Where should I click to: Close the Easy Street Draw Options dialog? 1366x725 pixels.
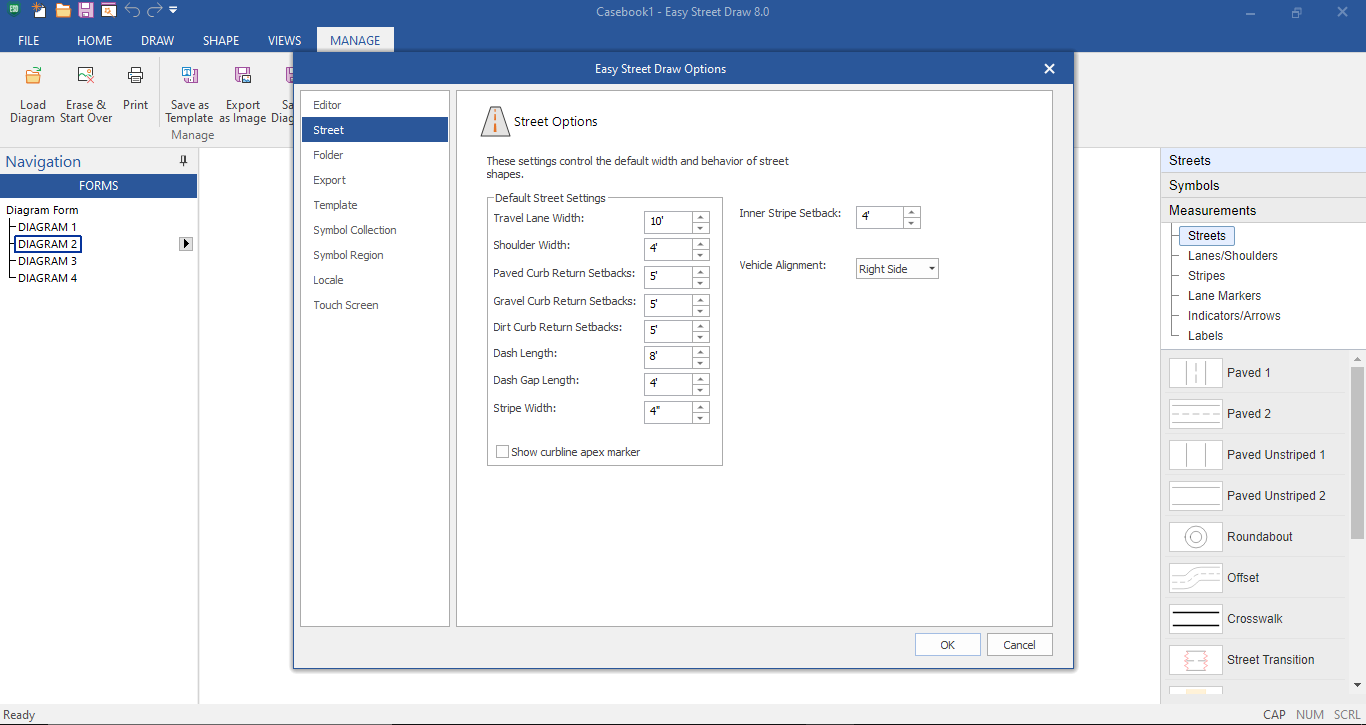pyautogui.click(x=1049, y=69)
